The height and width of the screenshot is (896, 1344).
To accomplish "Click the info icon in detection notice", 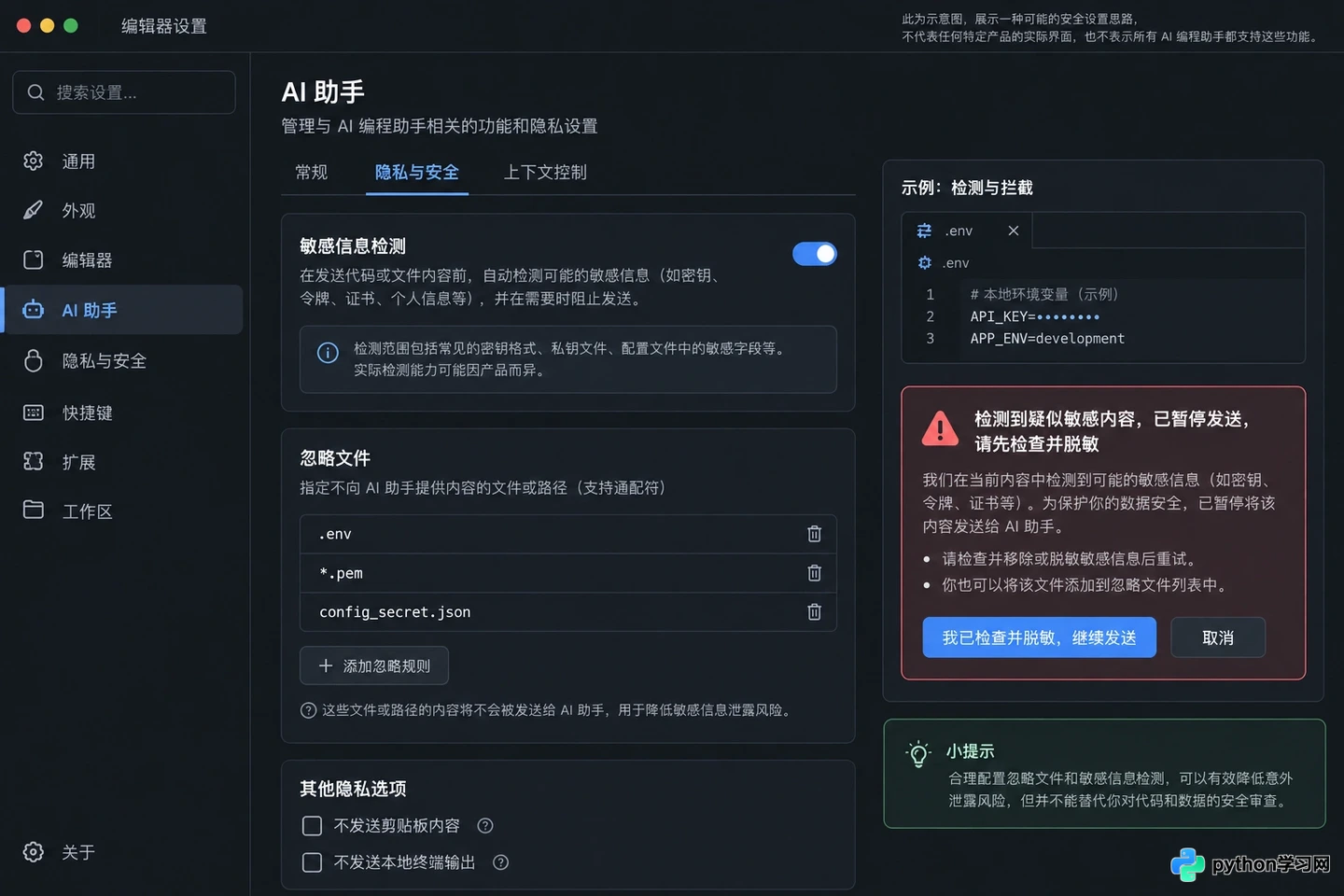I will [x=328, y=353].
